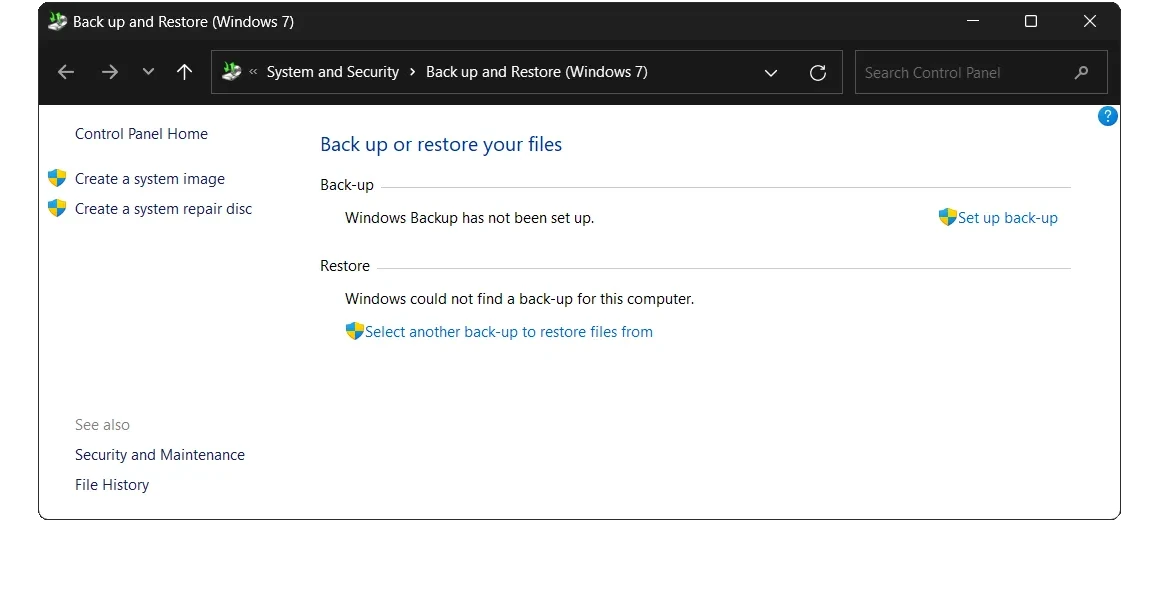This screenshot has width=1159, height=596.
Task: Click the double-chevron breadcrumb overflow
Action: pos(253,72)
